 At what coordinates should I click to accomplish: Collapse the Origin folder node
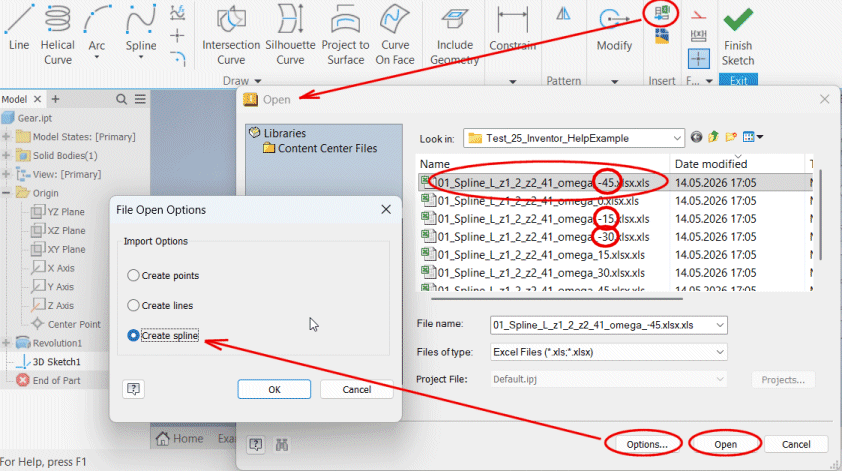[x=6, y=193]
